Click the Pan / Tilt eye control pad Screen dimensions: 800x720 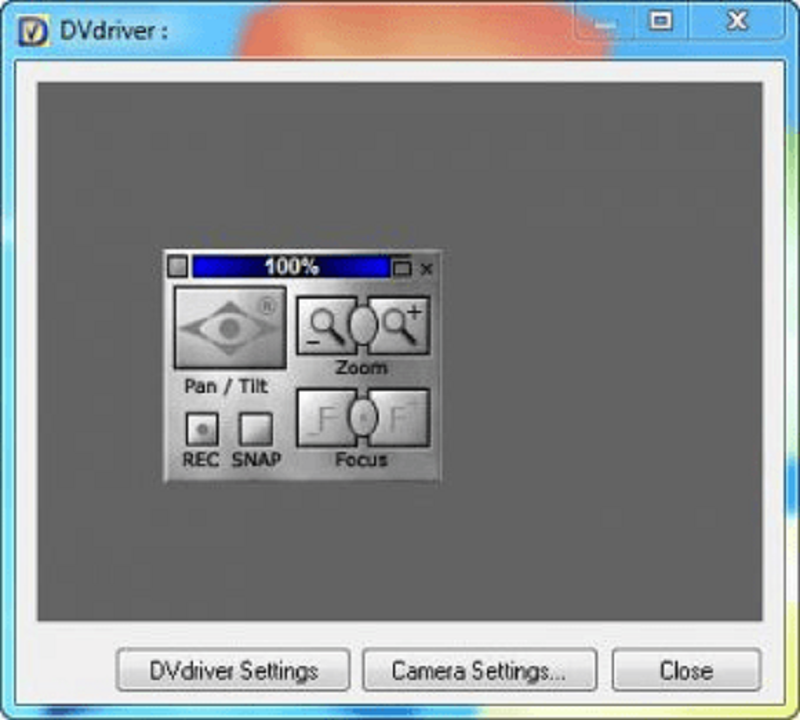point(229,328)
